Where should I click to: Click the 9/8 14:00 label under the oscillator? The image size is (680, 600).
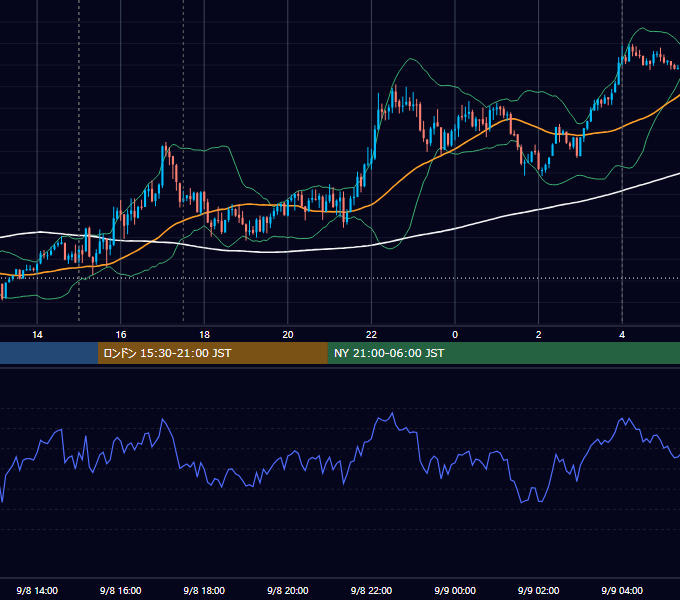pos(37,590)
